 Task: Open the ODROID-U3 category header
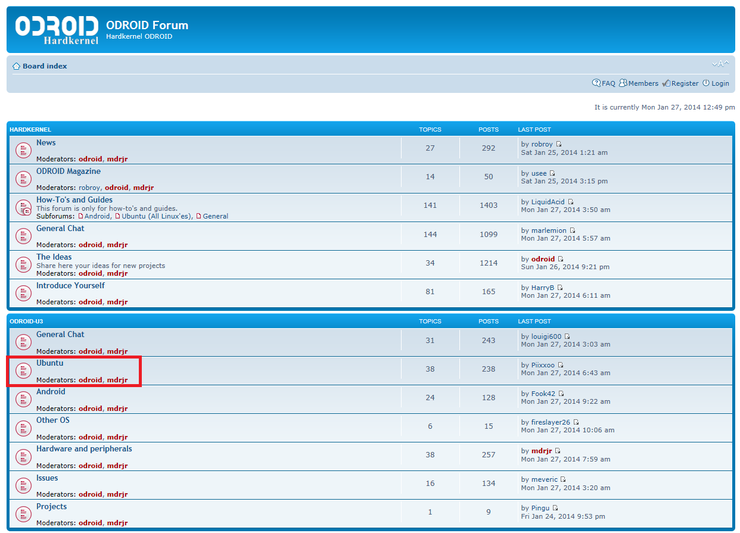click(26, 321)
